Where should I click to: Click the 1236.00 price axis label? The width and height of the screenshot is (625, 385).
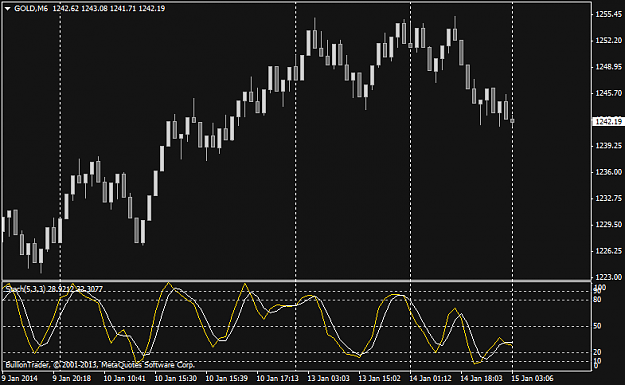click(608, 172)
